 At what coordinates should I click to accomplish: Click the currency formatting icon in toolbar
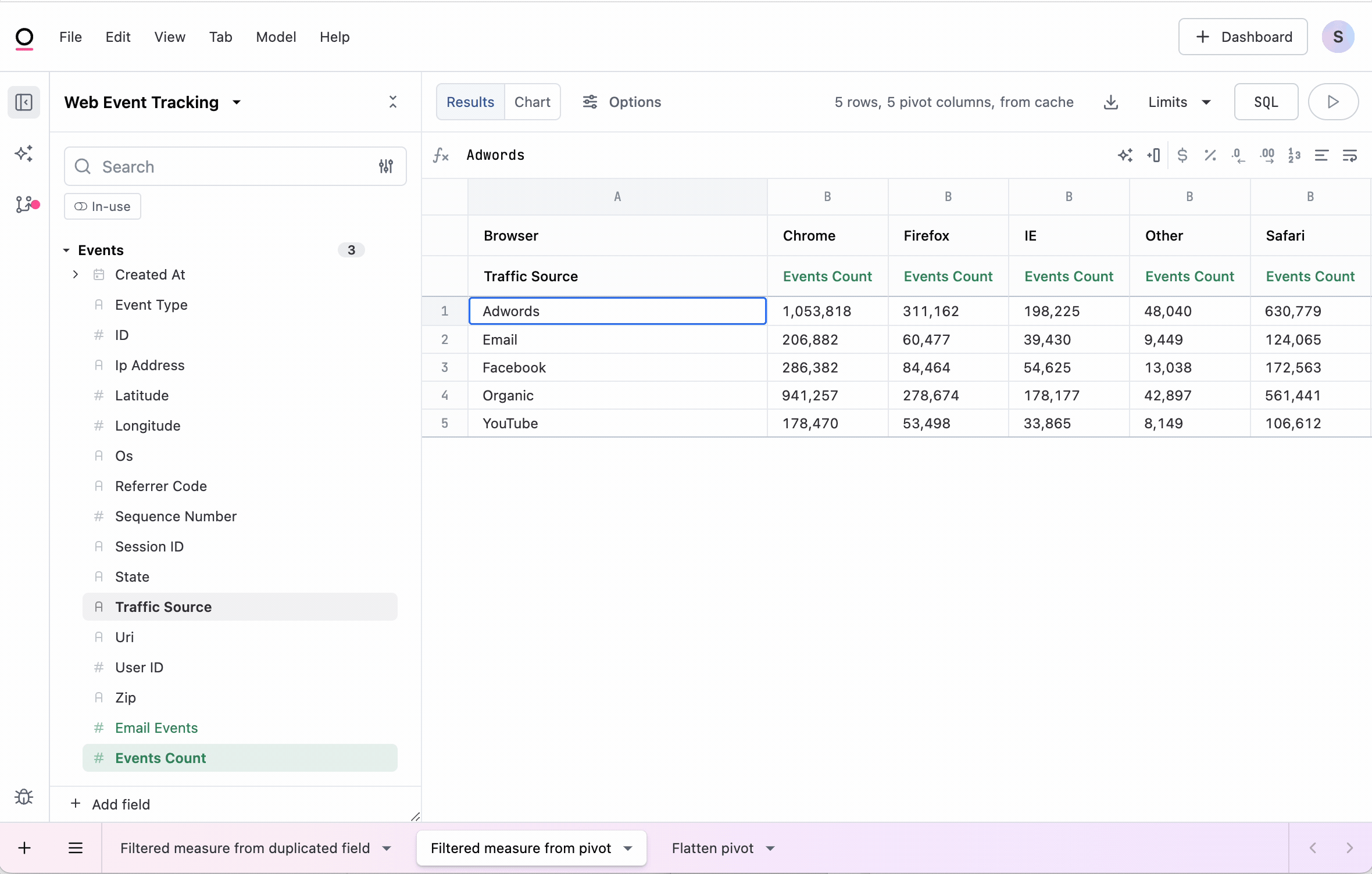pyautogui.click(x=1182, y=155)
